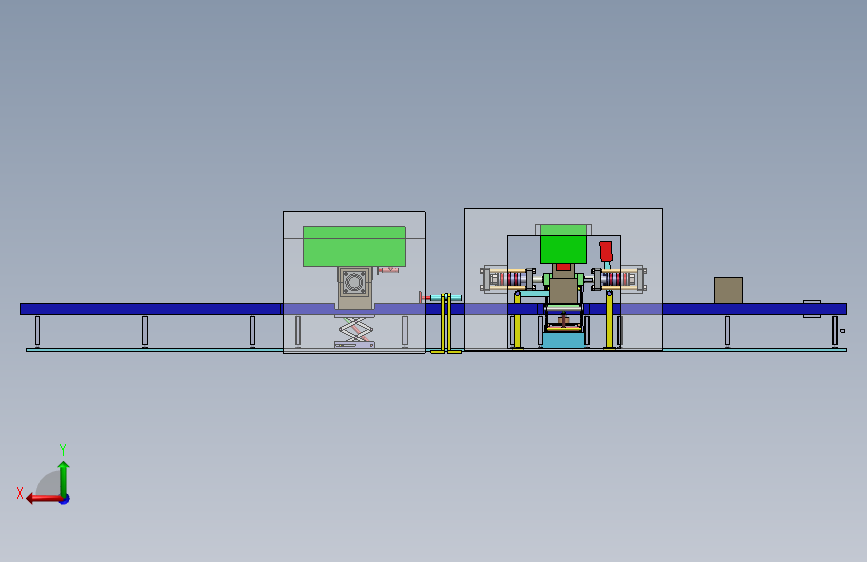Pick the right horizontal spring cylinder of the right machine
The height and width of the screenshot is (562, 867).
pyautogui.click(x=619, y=279)
